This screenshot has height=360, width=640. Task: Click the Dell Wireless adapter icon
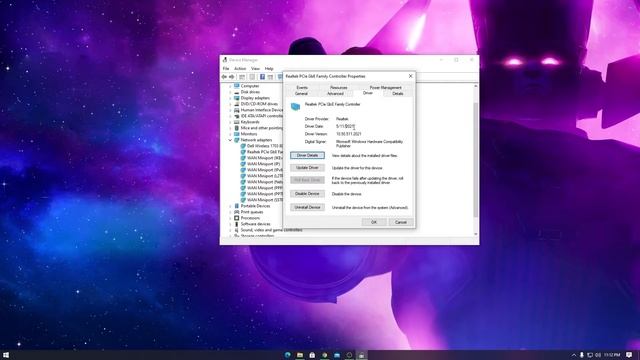pyautogui.click(x=243, y=146)
